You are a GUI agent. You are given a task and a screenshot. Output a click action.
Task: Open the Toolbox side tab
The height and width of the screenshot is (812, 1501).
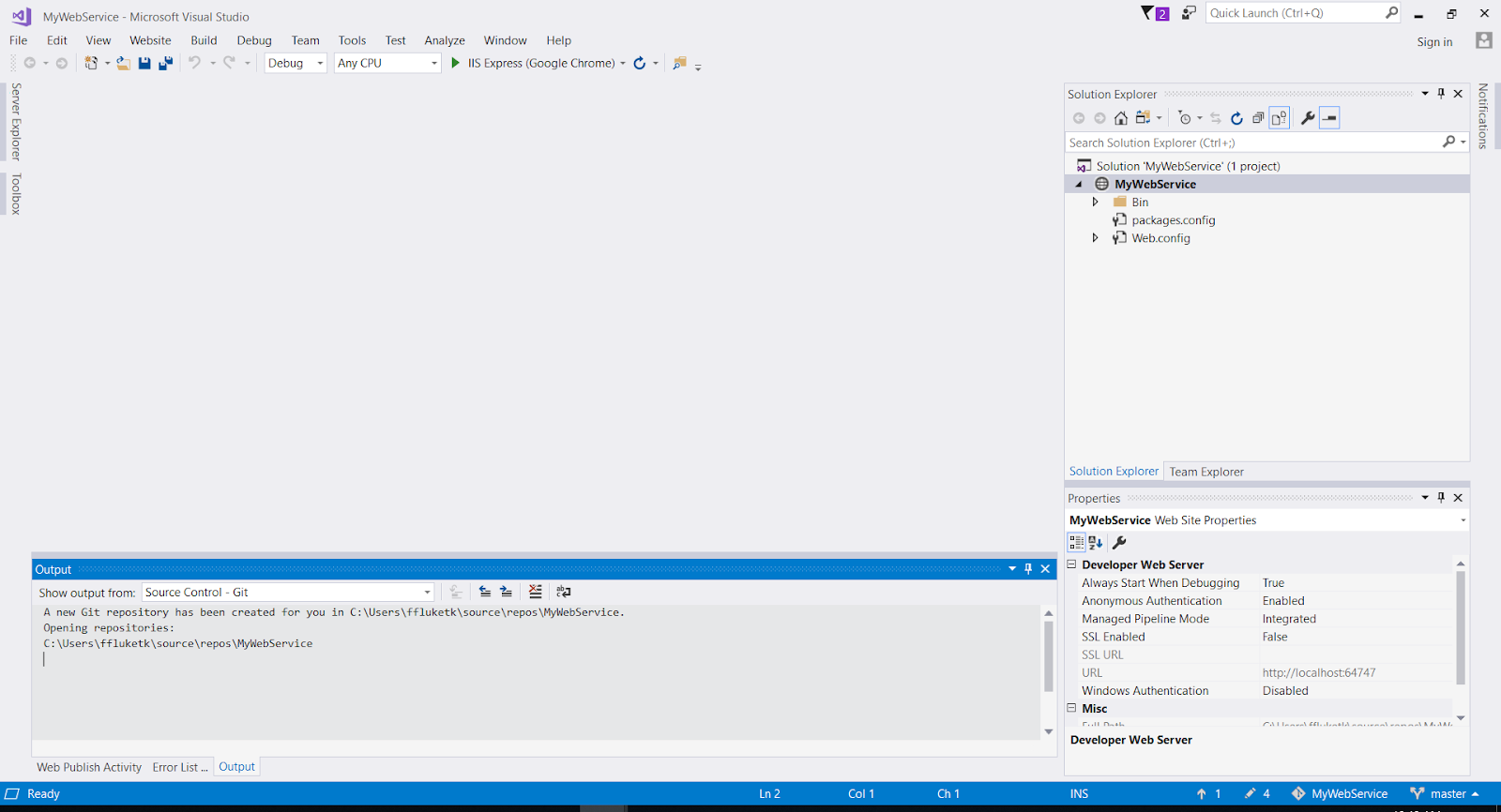click(15, 194)
